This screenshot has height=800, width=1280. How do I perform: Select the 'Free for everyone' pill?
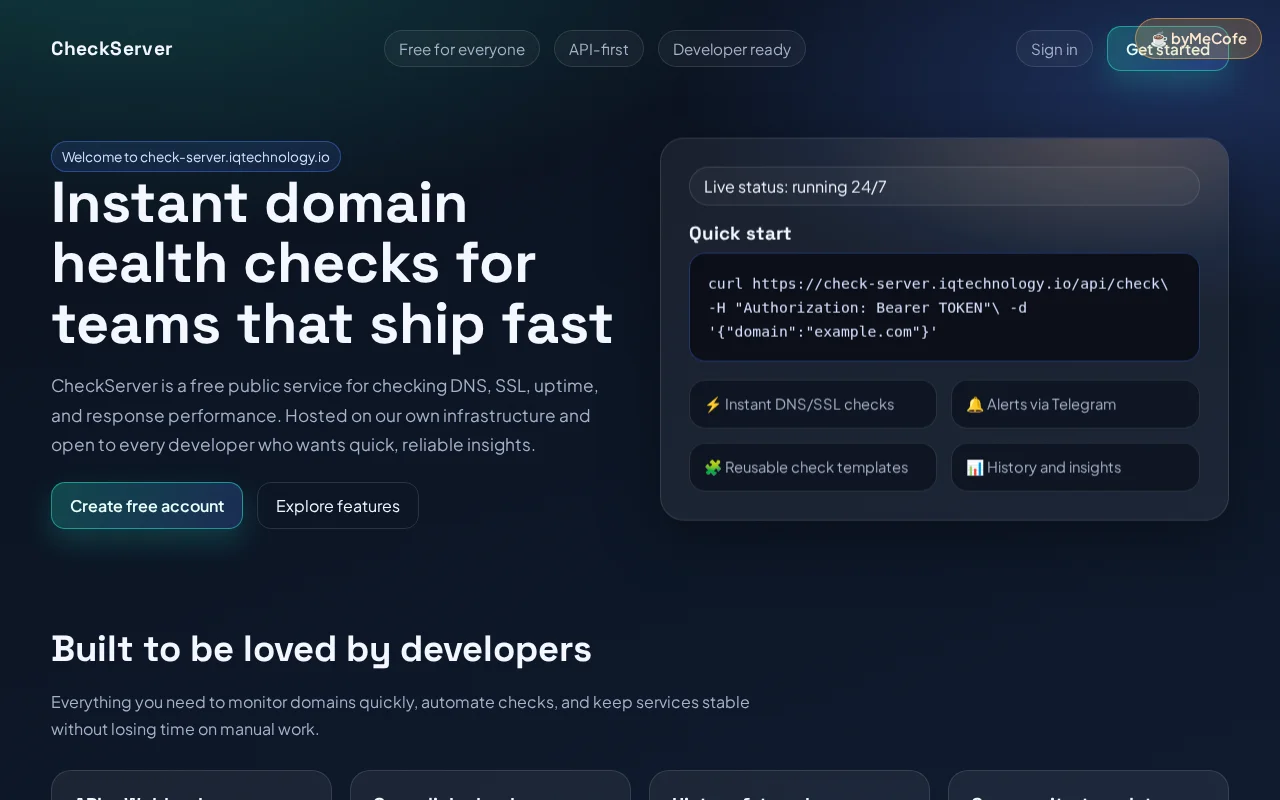click(462, 49)
